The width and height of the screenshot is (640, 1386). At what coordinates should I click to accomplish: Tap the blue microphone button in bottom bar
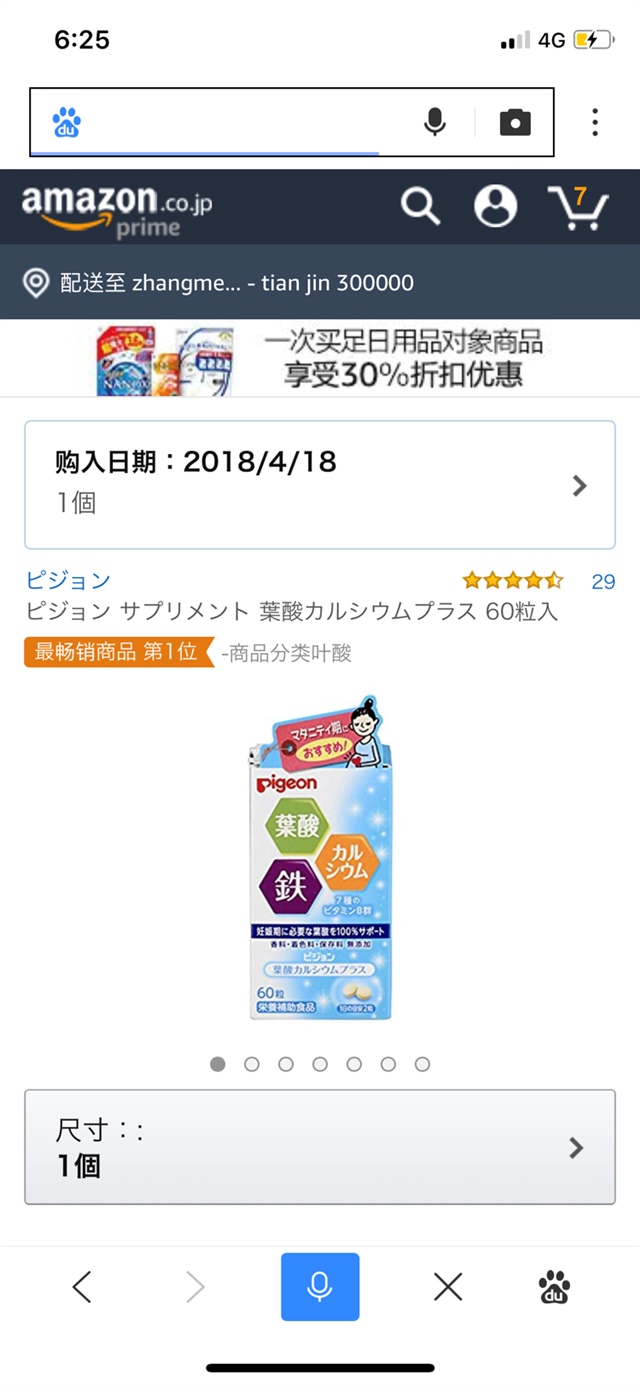320,1286
